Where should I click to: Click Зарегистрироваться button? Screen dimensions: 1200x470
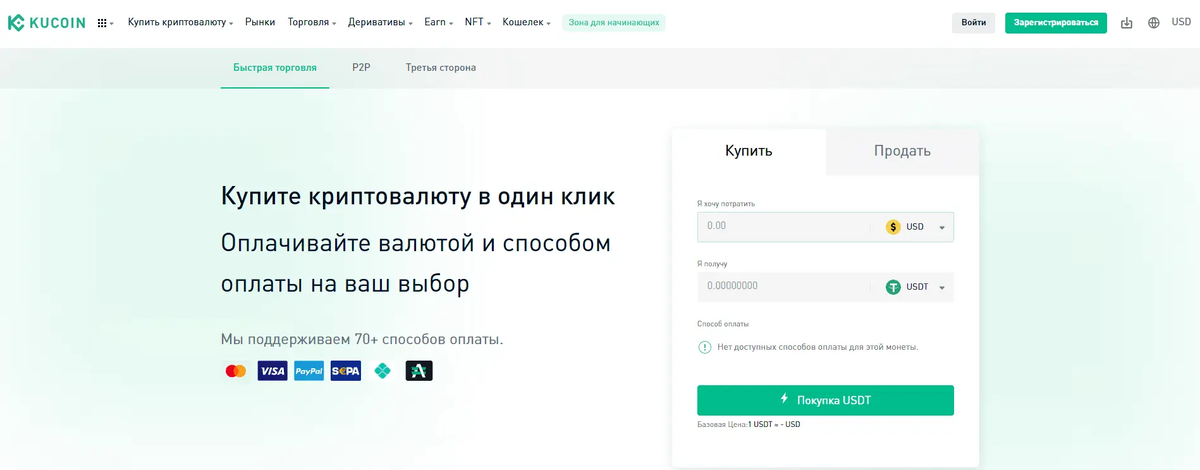(1056, 22)
